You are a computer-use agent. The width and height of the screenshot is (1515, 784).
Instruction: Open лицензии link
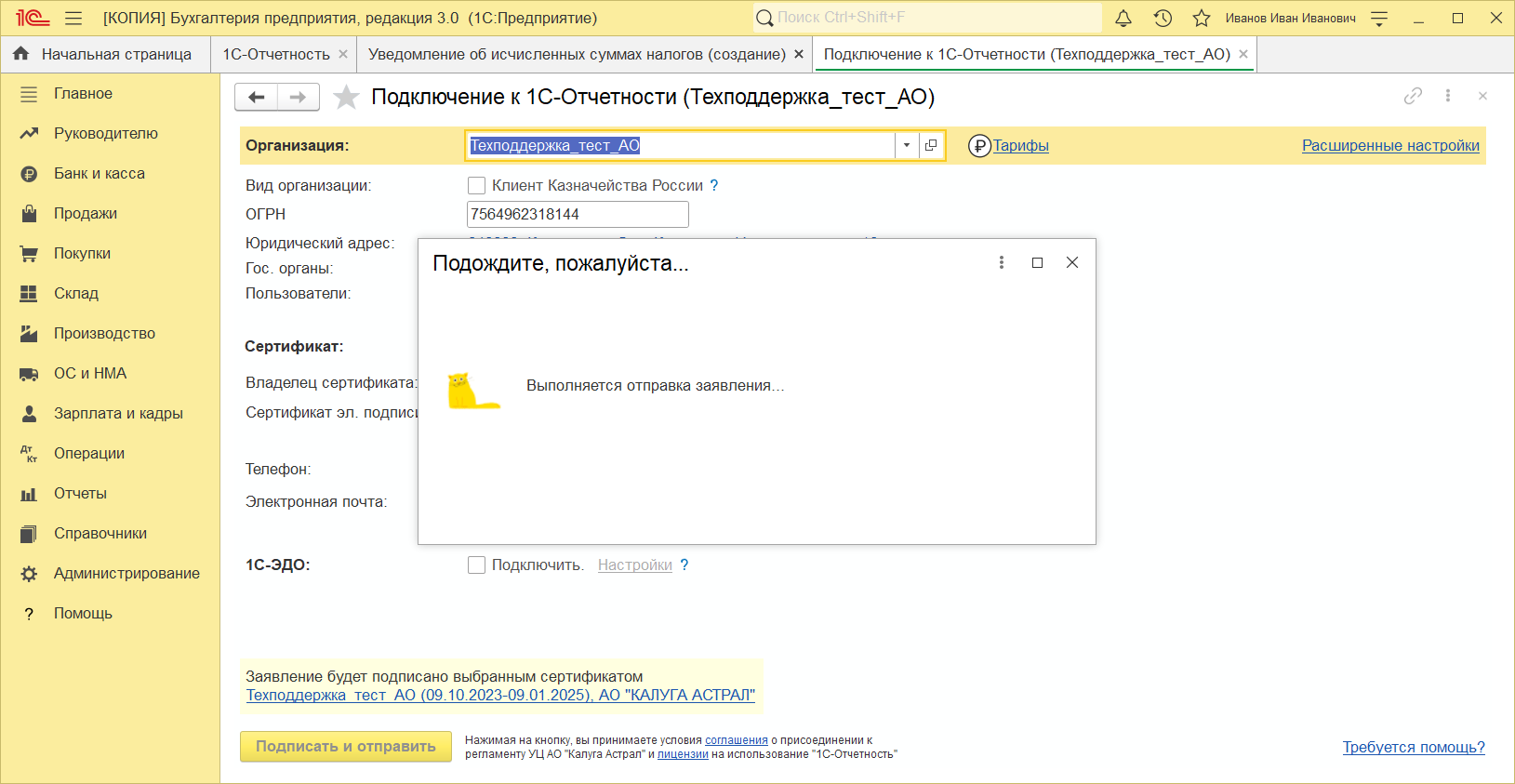click(x=683, y=755)
